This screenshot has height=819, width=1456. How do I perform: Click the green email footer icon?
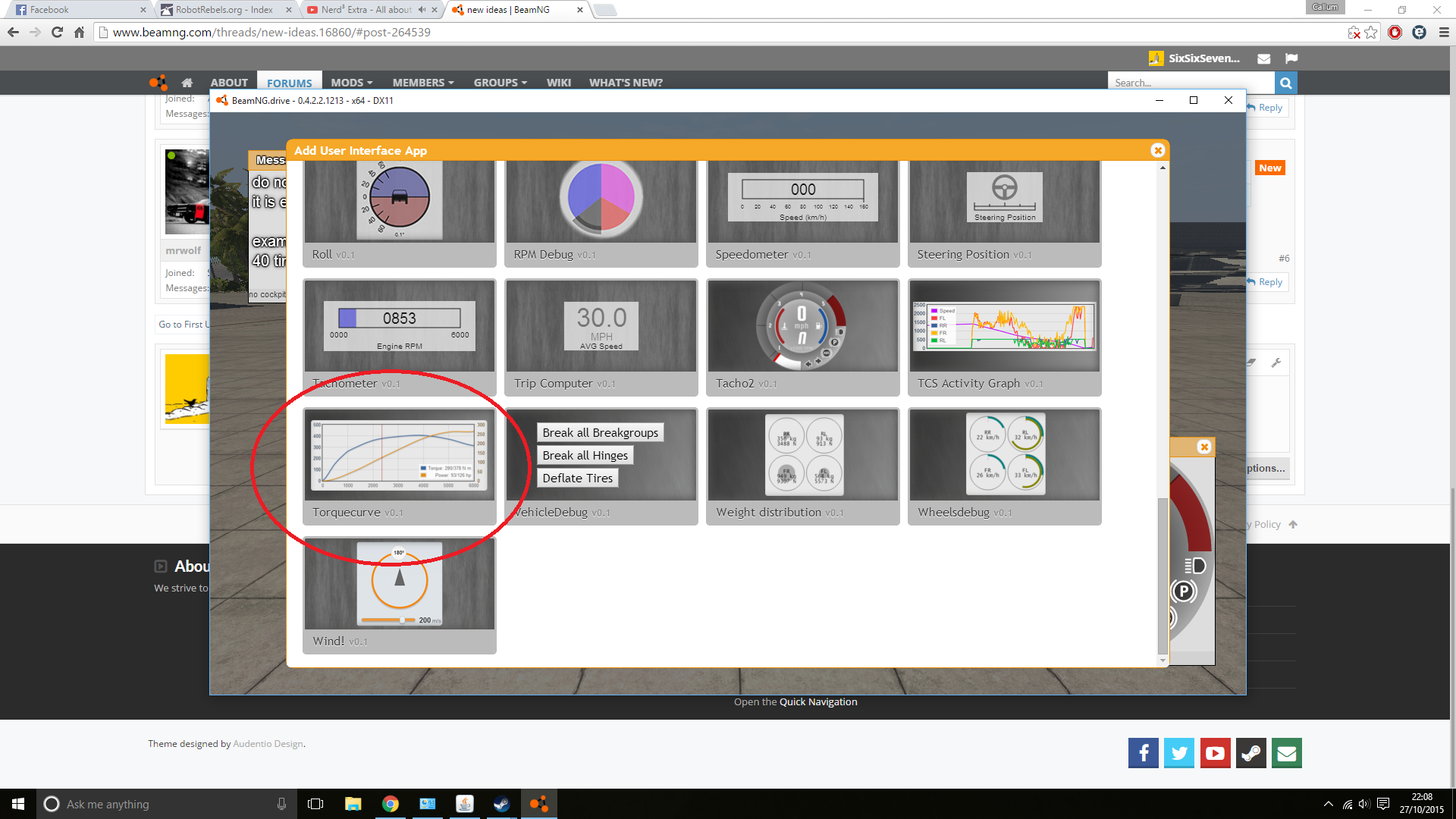click(1287, 753)
